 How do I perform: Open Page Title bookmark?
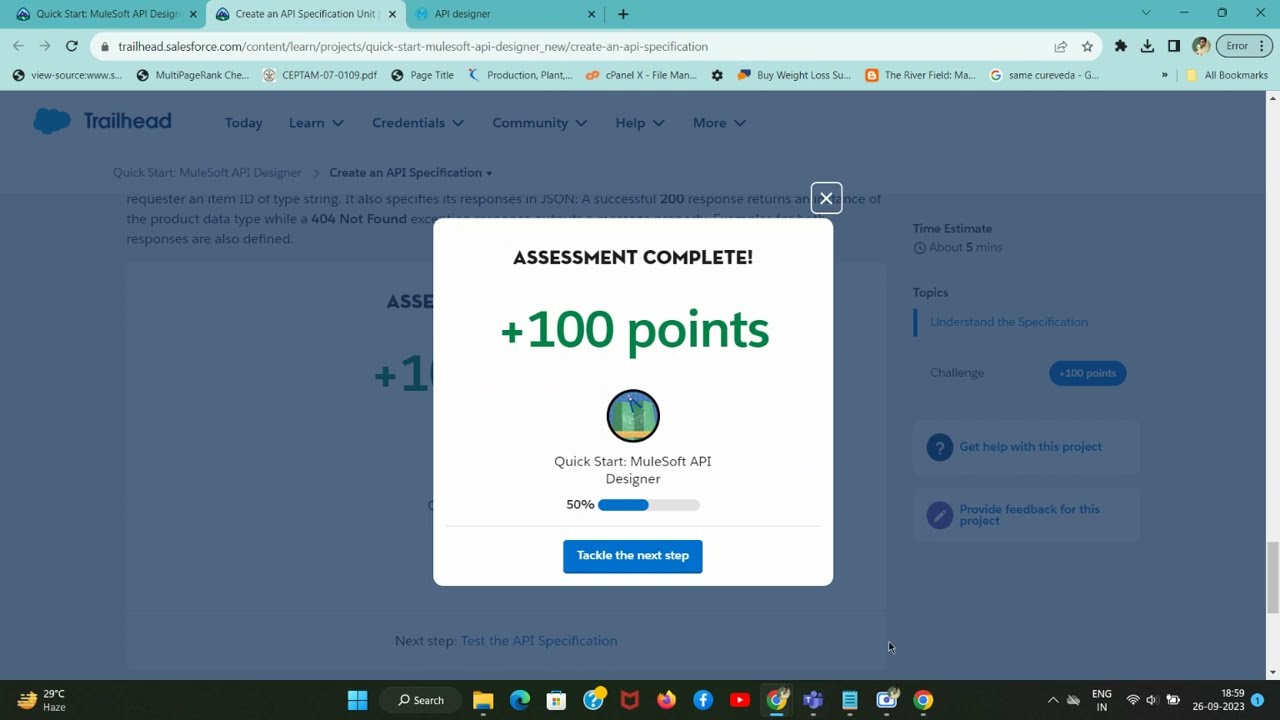422,75
